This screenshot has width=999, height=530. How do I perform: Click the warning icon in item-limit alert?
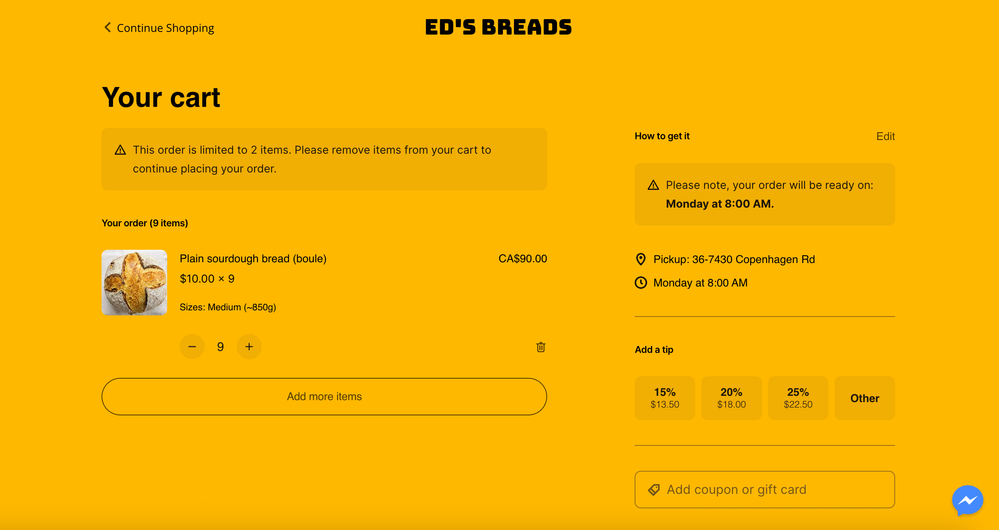tap(120, 150)
